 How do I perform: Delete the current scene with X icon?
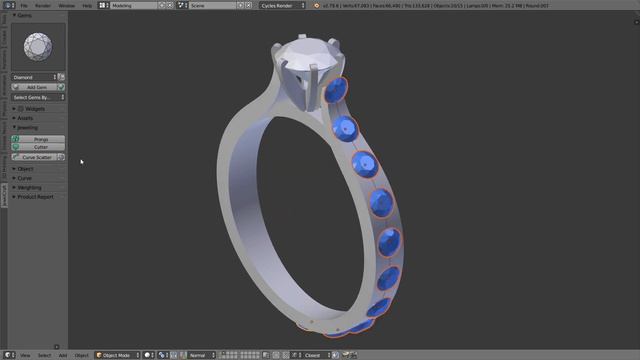point(249,6)
